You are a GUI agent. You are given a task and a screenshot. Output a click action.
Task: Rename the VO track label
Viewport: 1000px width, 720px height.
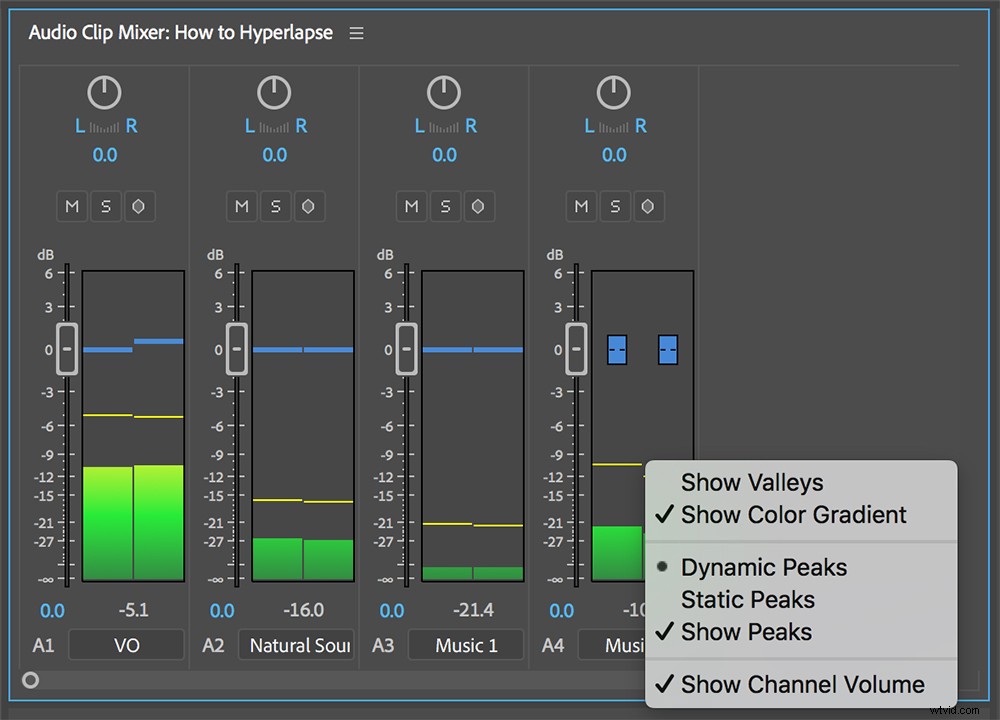tap(126, 645)
